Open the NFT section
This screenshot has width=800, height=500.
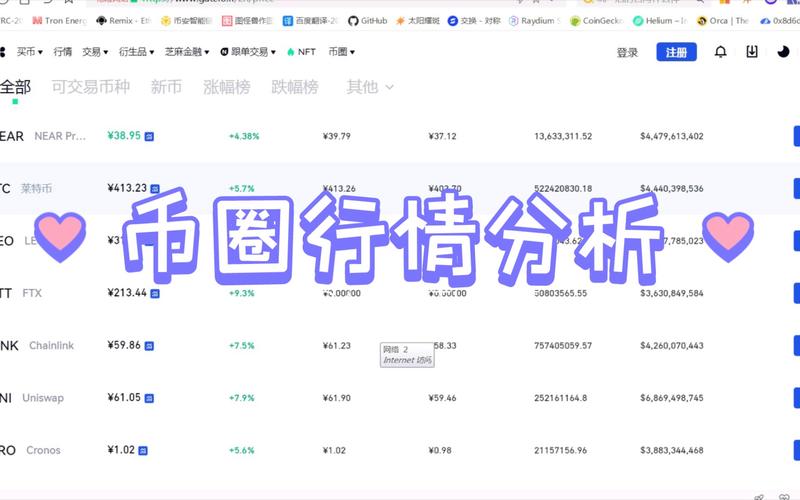302,52
